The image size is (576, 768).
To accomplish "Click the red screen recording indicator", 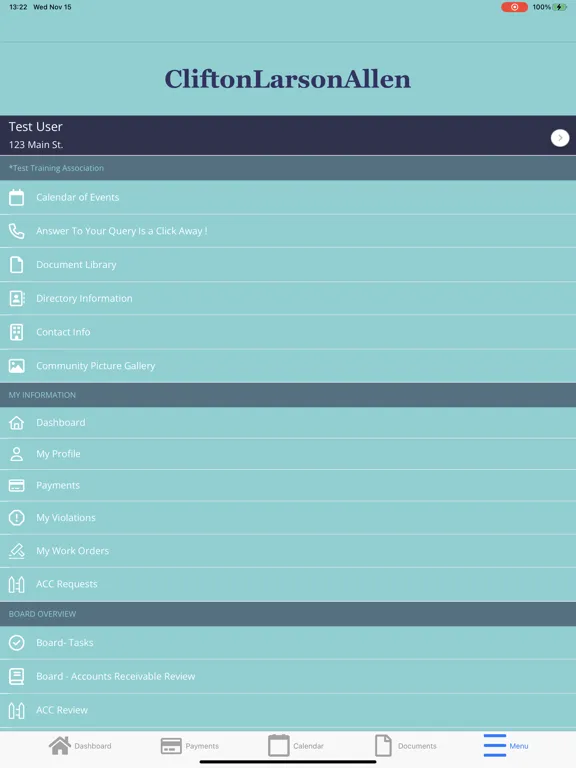I will (514, 7).
